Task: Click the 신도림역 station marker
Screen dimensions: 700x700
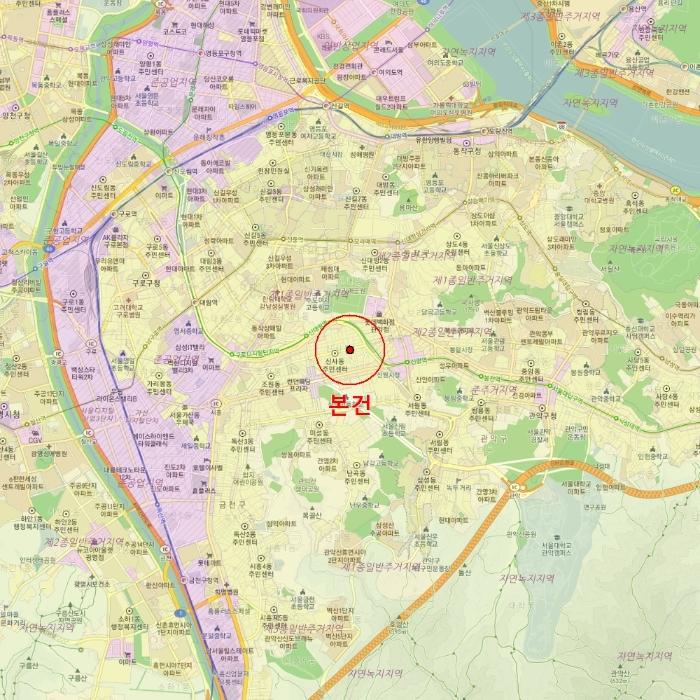Action: click(x=169, y=171)
